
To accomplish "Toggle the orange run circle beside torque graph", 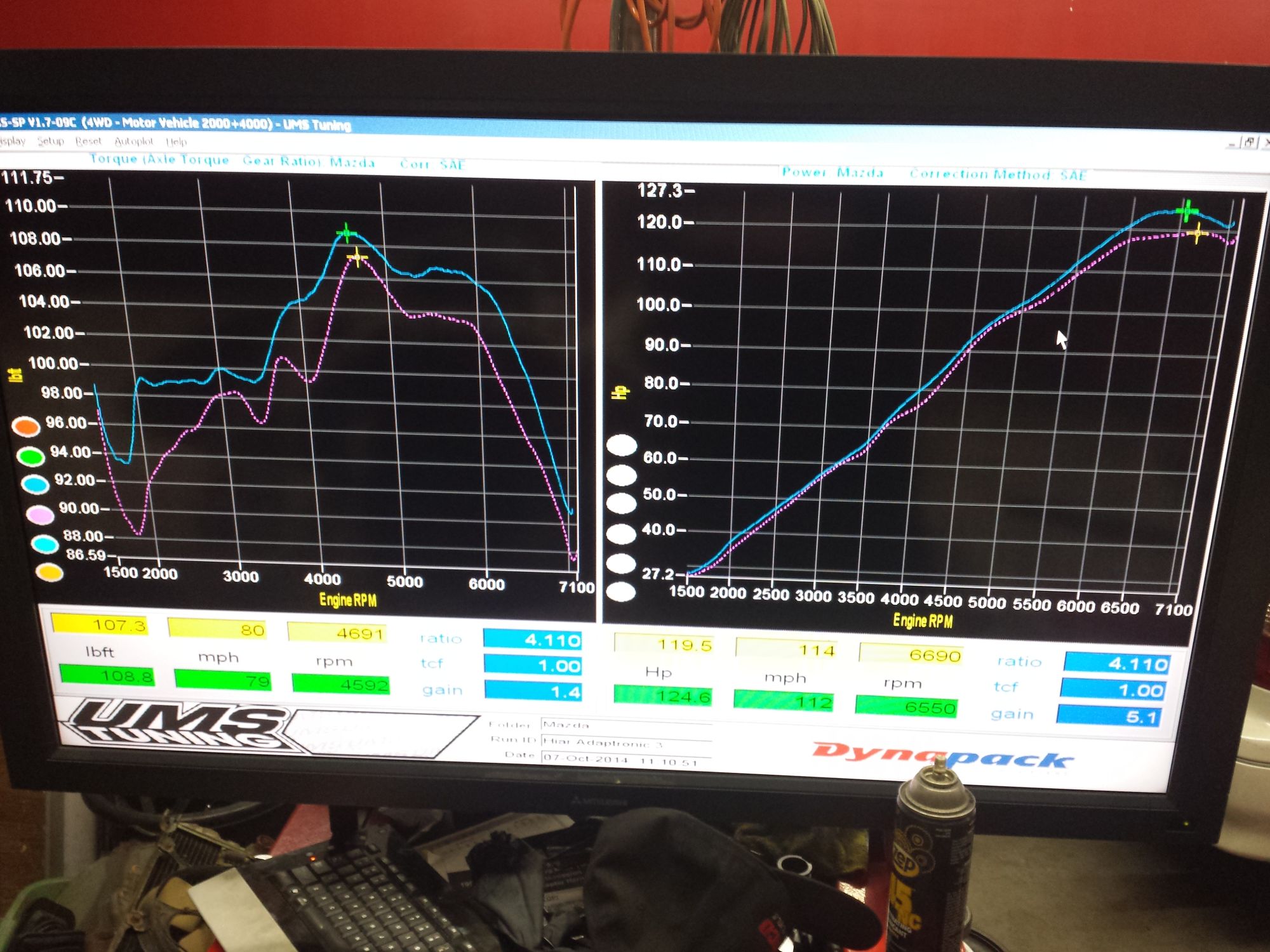I will pos(26,426).
